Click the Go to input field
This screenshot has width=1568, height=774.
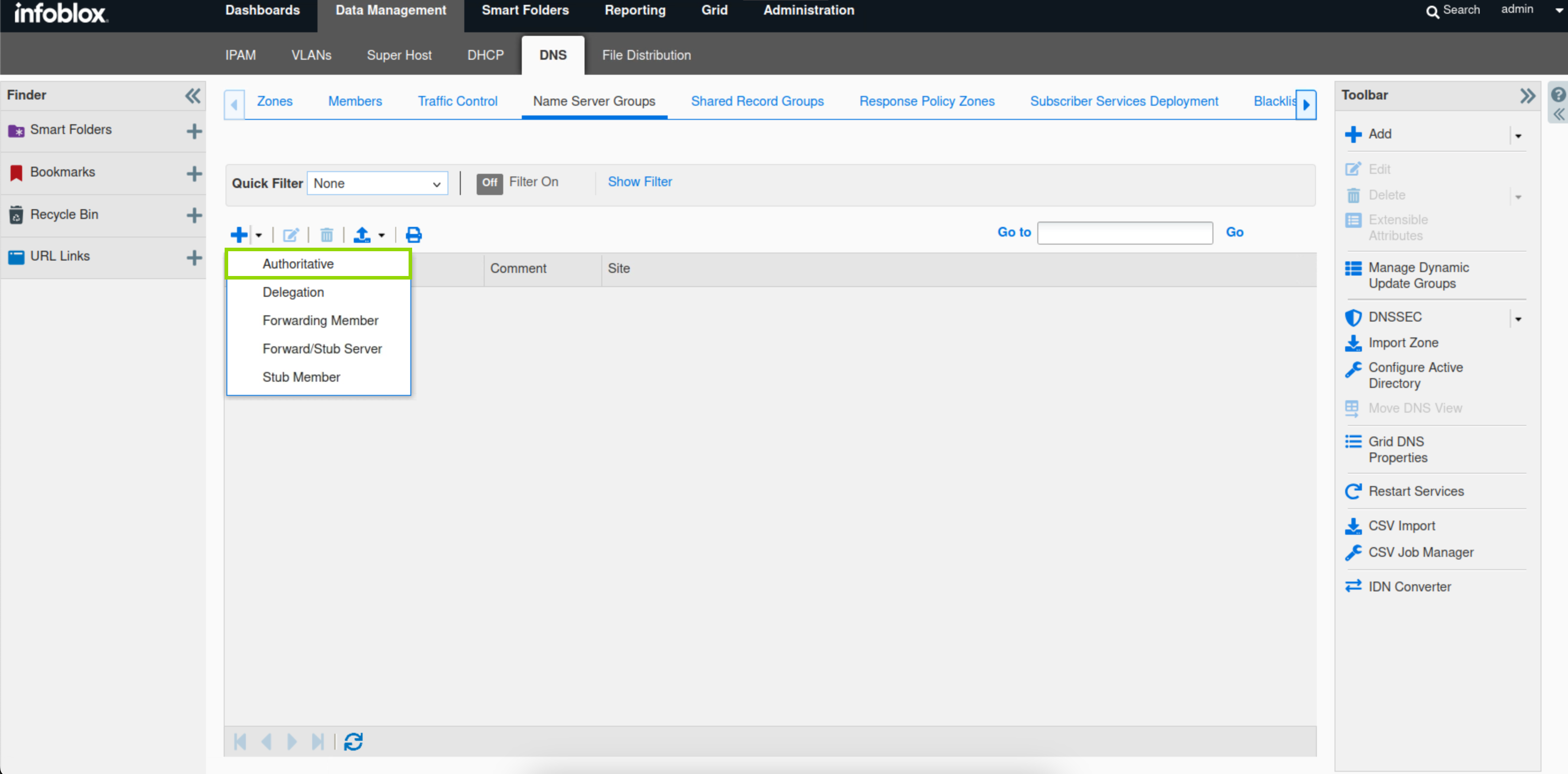1124,233
